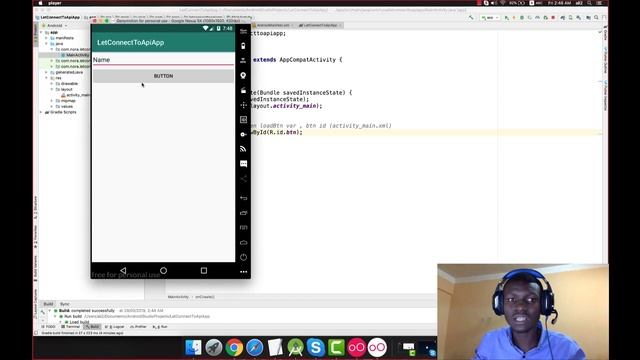The width and height of the screenshot is (640, 360).
Task: Open the Logcat tool window tab
Action: [115, 327]
